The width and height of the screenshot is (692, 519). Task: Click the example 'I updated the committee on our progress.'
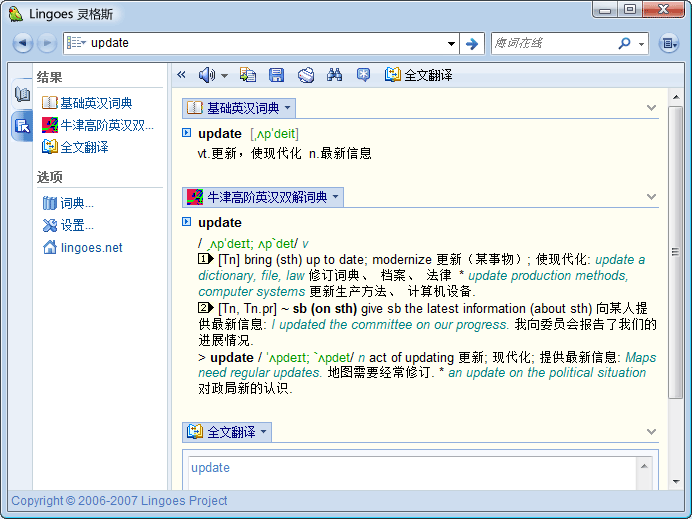[390, 324]
